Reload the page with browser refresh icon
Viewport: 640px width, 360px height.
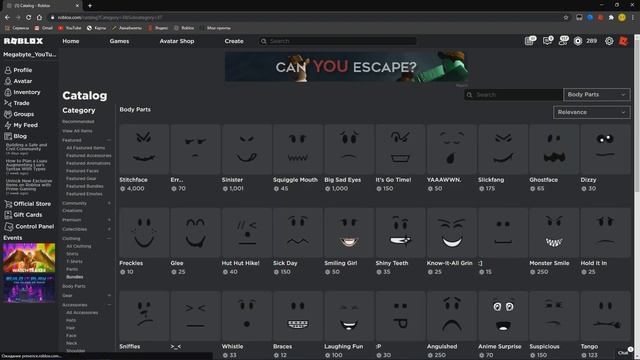(28, 17)
